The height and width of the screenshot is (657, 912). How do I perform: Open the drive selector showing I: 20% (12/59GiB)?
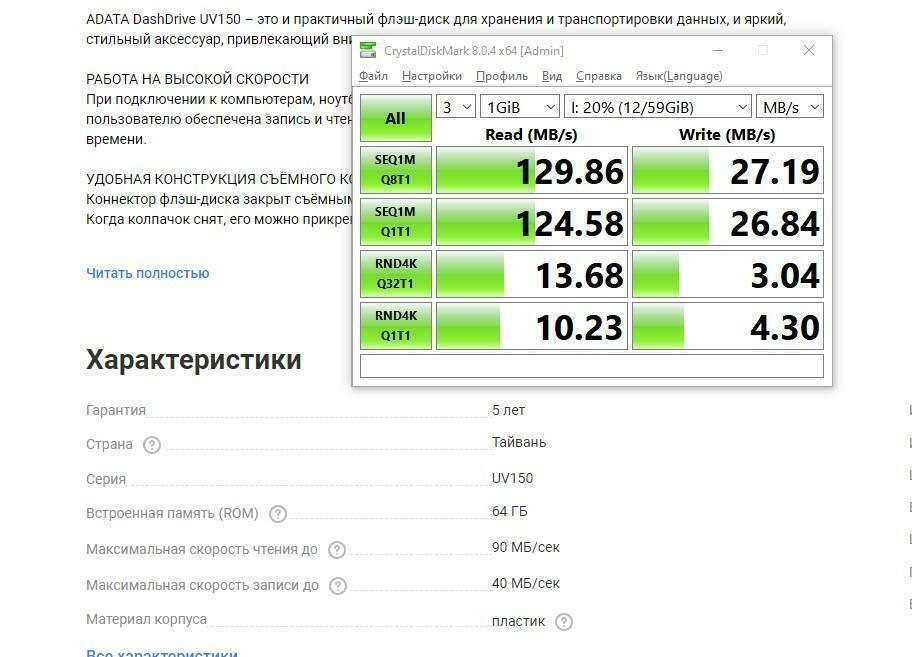click(x=658, y=107)
